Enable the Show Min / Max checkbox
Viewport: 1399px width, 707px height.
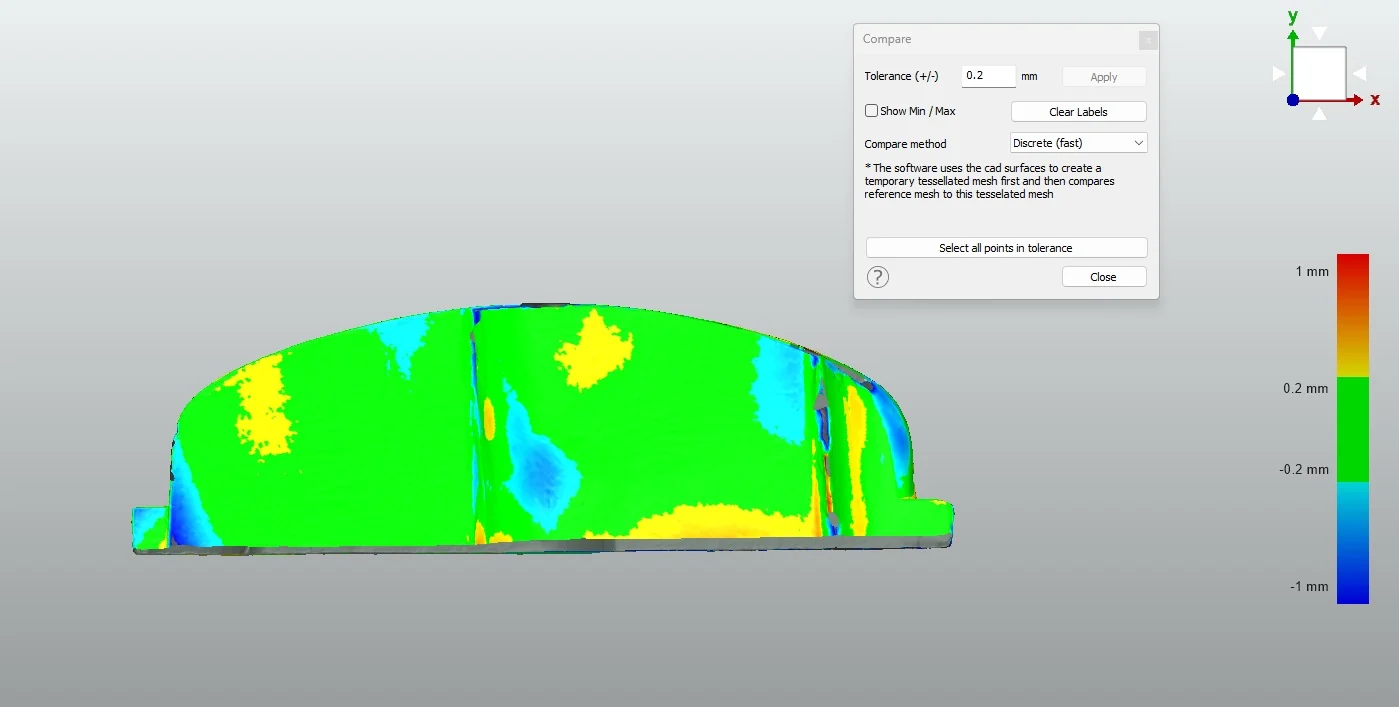coord(872,111)
